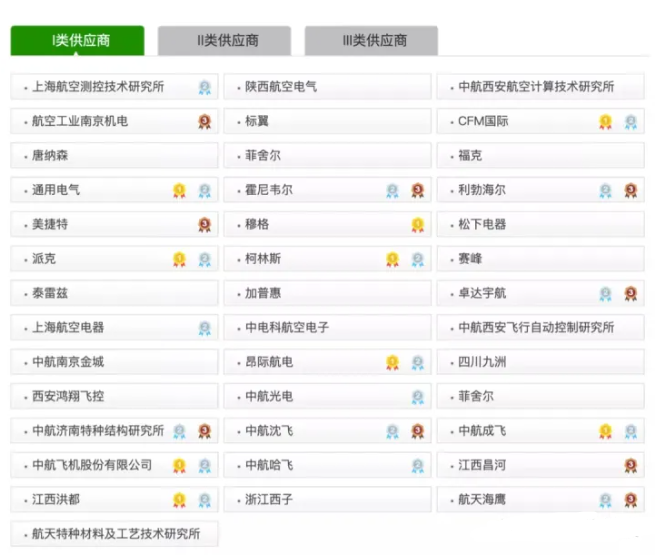Click the supplier name 江西洪都
Viewport: 664px width, 559px height.
point(56,500)
